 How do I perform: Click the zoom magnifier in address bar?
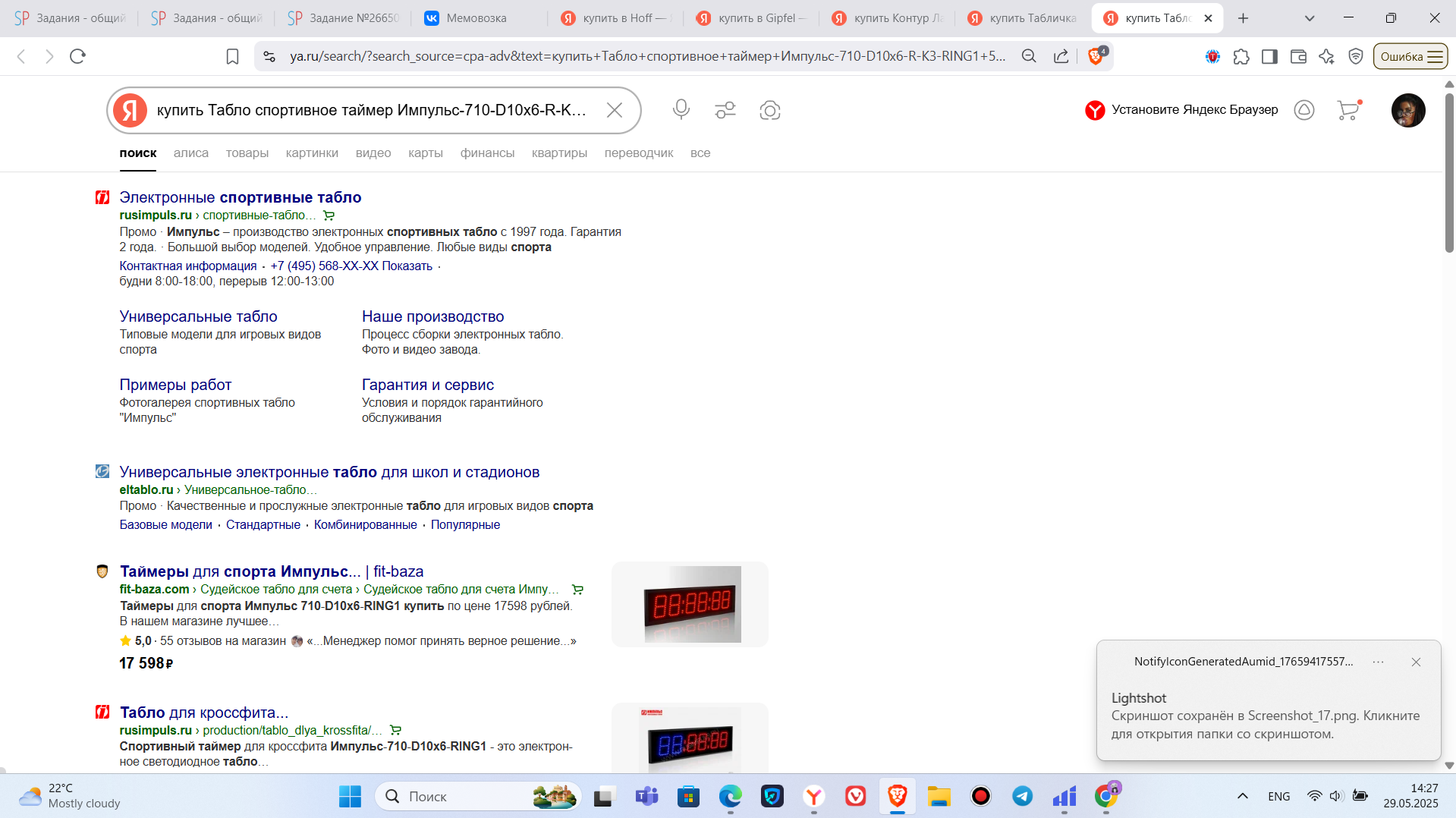point(1029,56)
